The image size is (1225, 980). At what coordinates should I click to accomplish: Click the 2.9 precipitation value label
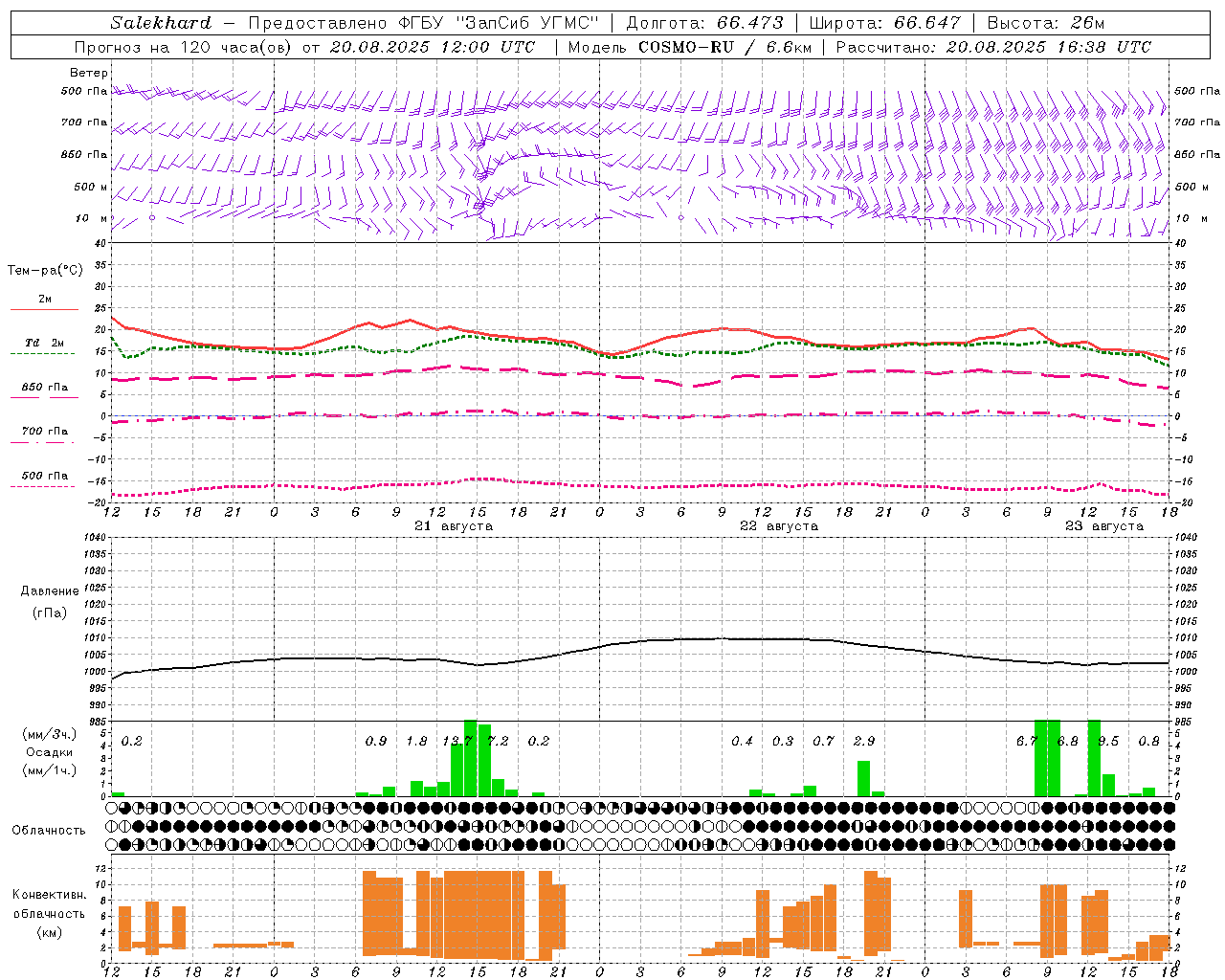[864, 741]
